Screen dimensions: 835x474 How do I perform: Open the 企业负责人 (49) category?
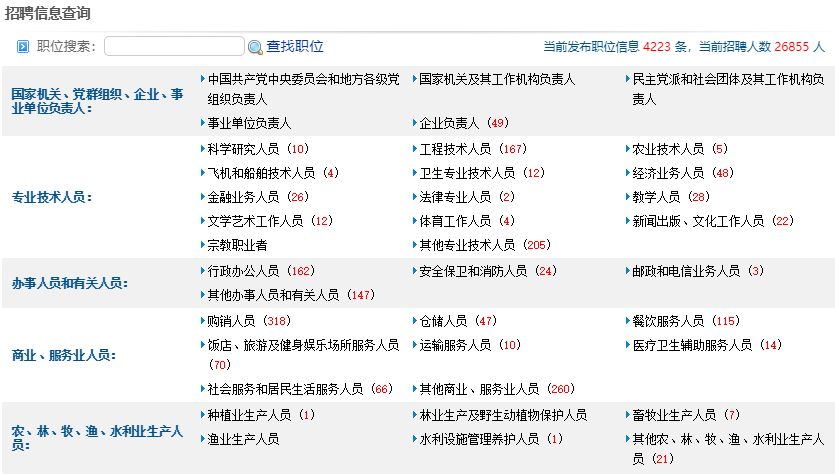click(462, 123)
